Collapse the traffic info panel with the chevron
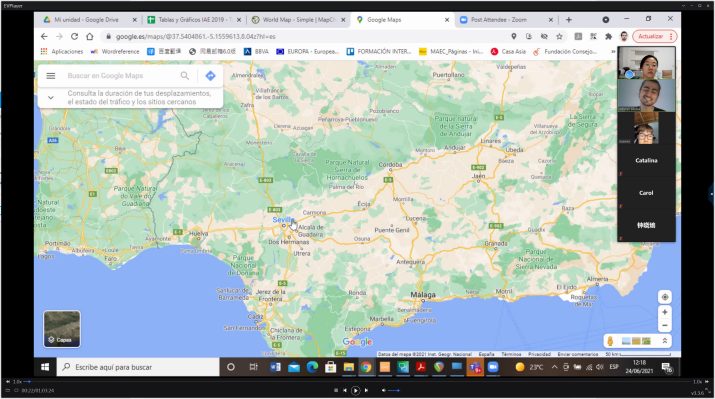The width and height of the screenshot is (715, 399). click(x=51, y=98)
